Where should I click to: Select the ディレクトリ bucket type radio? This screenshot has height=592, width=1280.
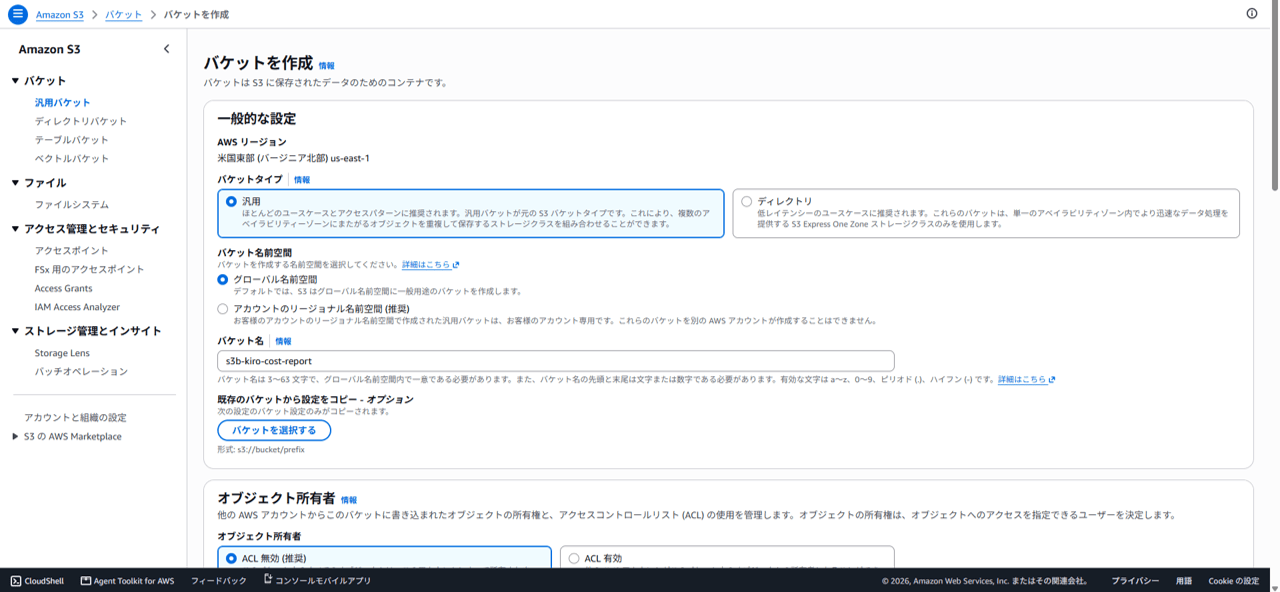point(746,201)
